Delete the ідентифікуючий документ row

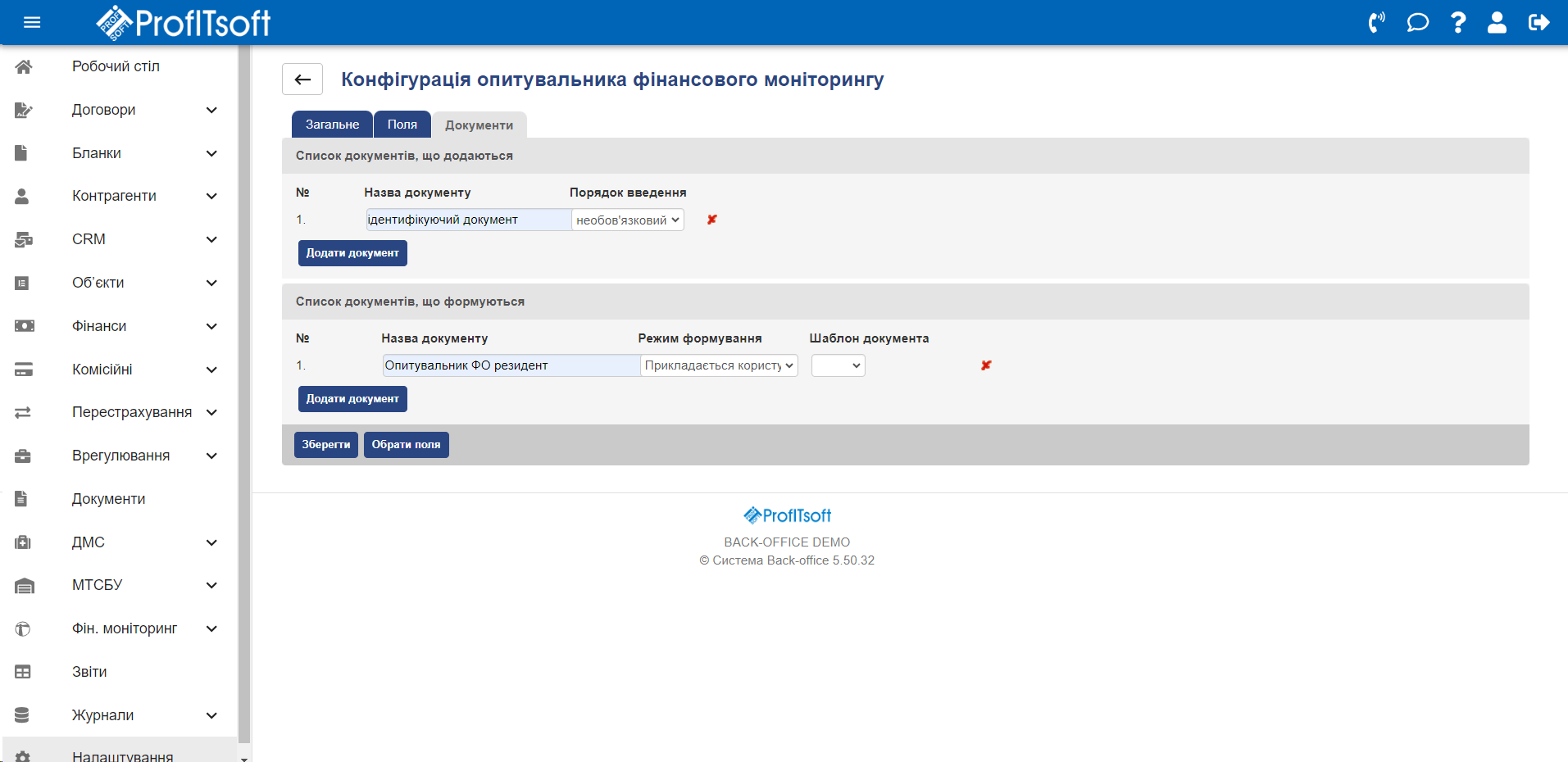[x=711, y=220]
